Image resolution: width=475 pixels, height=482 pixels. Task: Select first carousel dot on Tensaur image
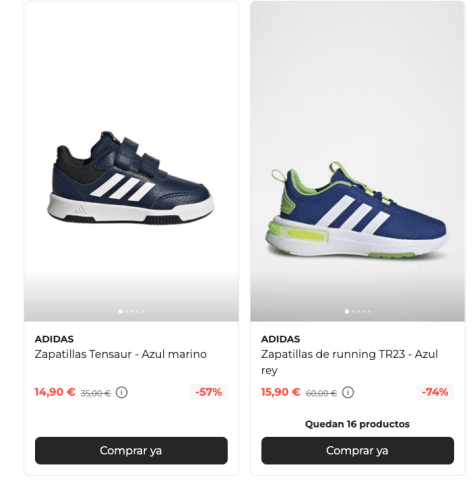120,311
